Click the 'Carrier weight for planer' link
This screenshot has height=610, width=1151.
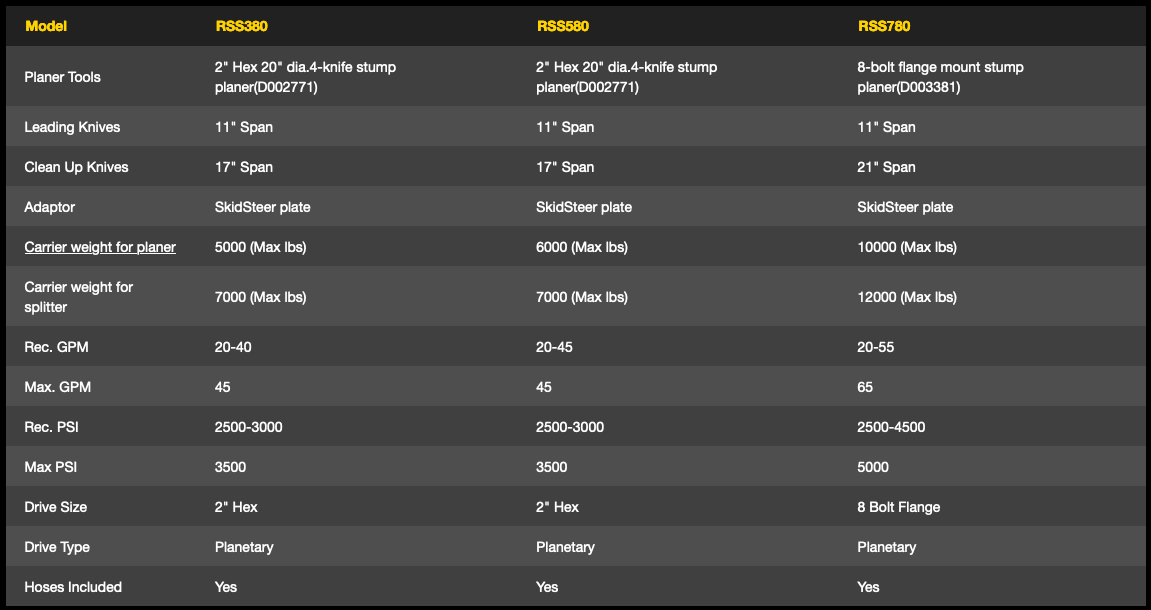point(100,247)
